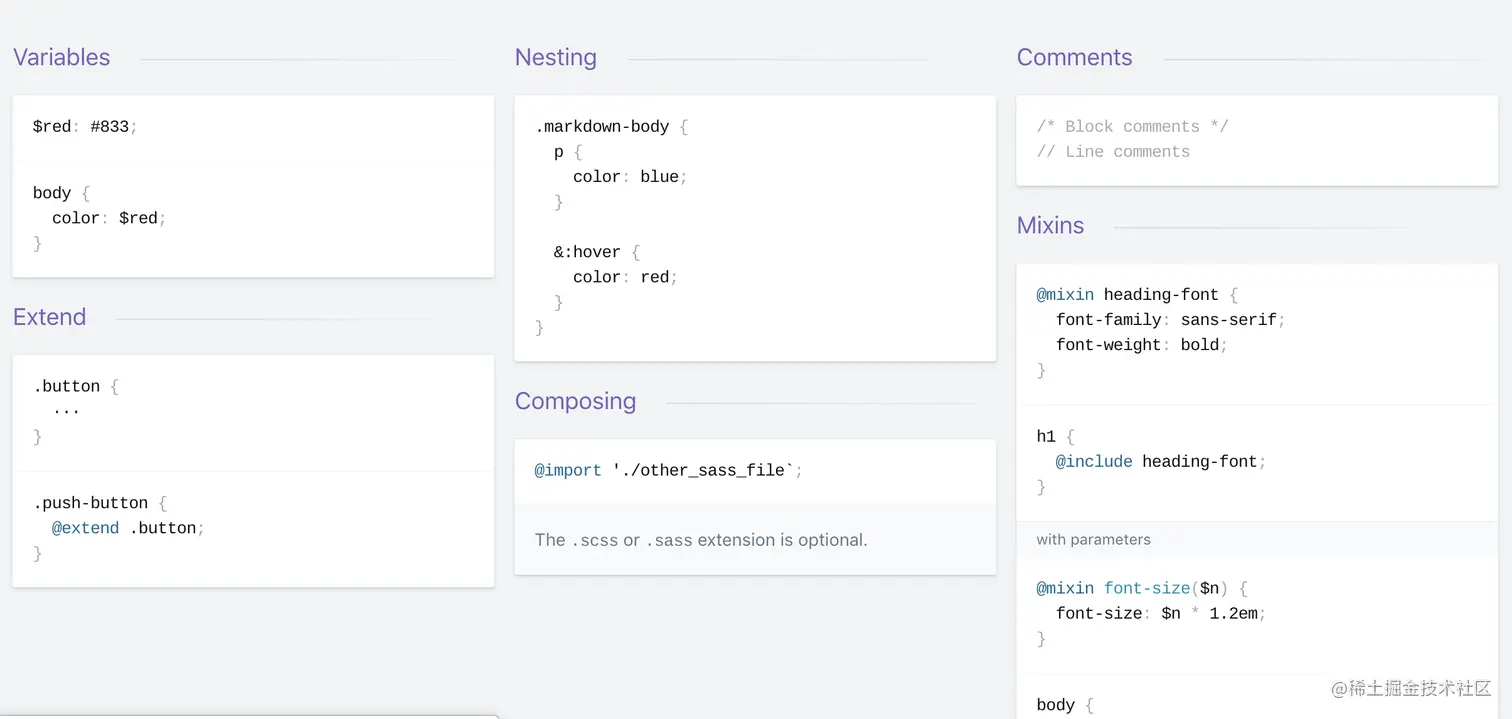The image size is (1512, 719).
Task: Click the 'with parameters' sub-heading label
Action: [x=1093, y=540]
